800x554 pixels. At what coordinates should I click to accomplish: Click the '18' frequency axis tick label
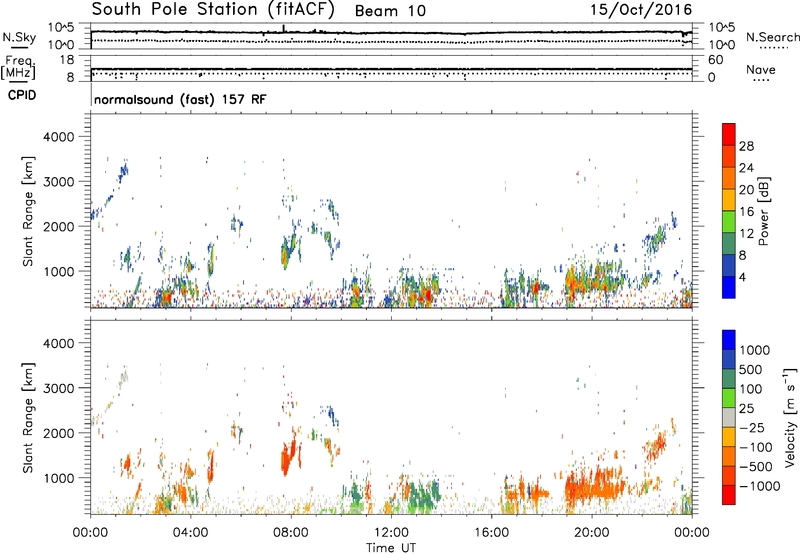[x=67, y=60]
